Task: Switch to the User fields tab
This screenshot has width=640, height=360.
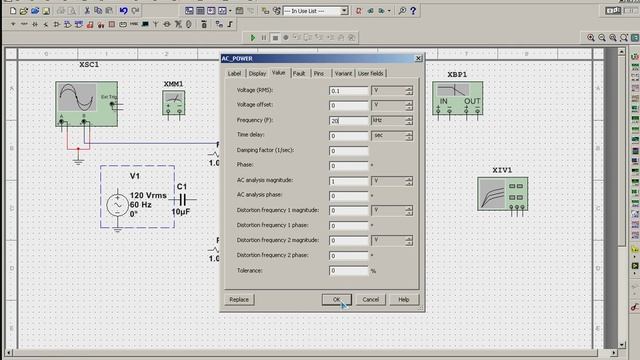Action: 371,73
